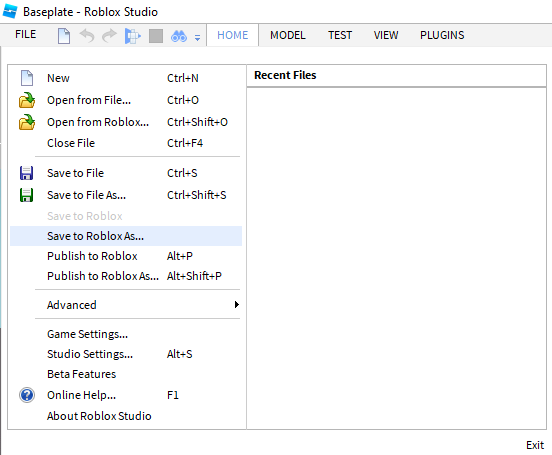Switch to the MODEL tab
Viewport: 552px width, 455px height.
point(288,35)
